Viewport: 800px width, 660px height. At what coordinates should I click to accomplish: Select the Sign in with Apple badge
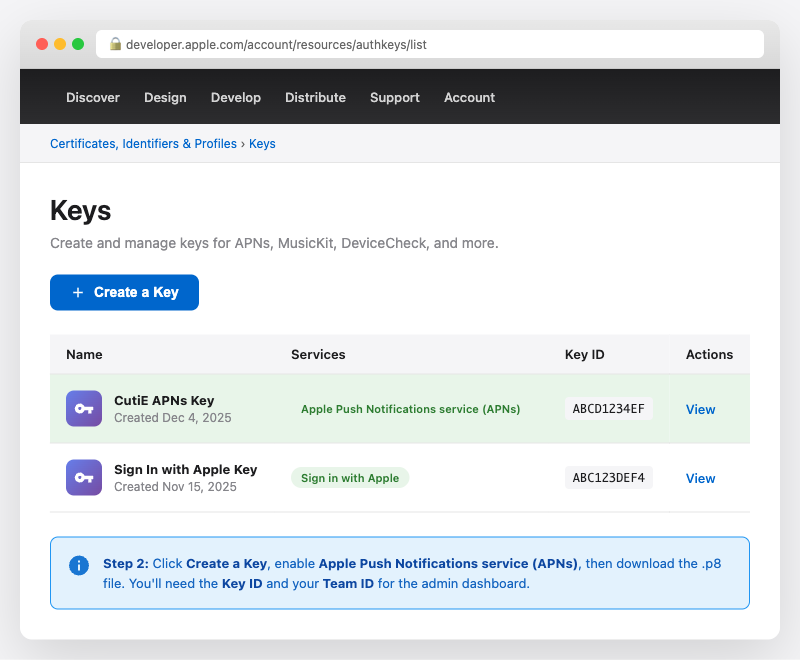pos(350,478)
